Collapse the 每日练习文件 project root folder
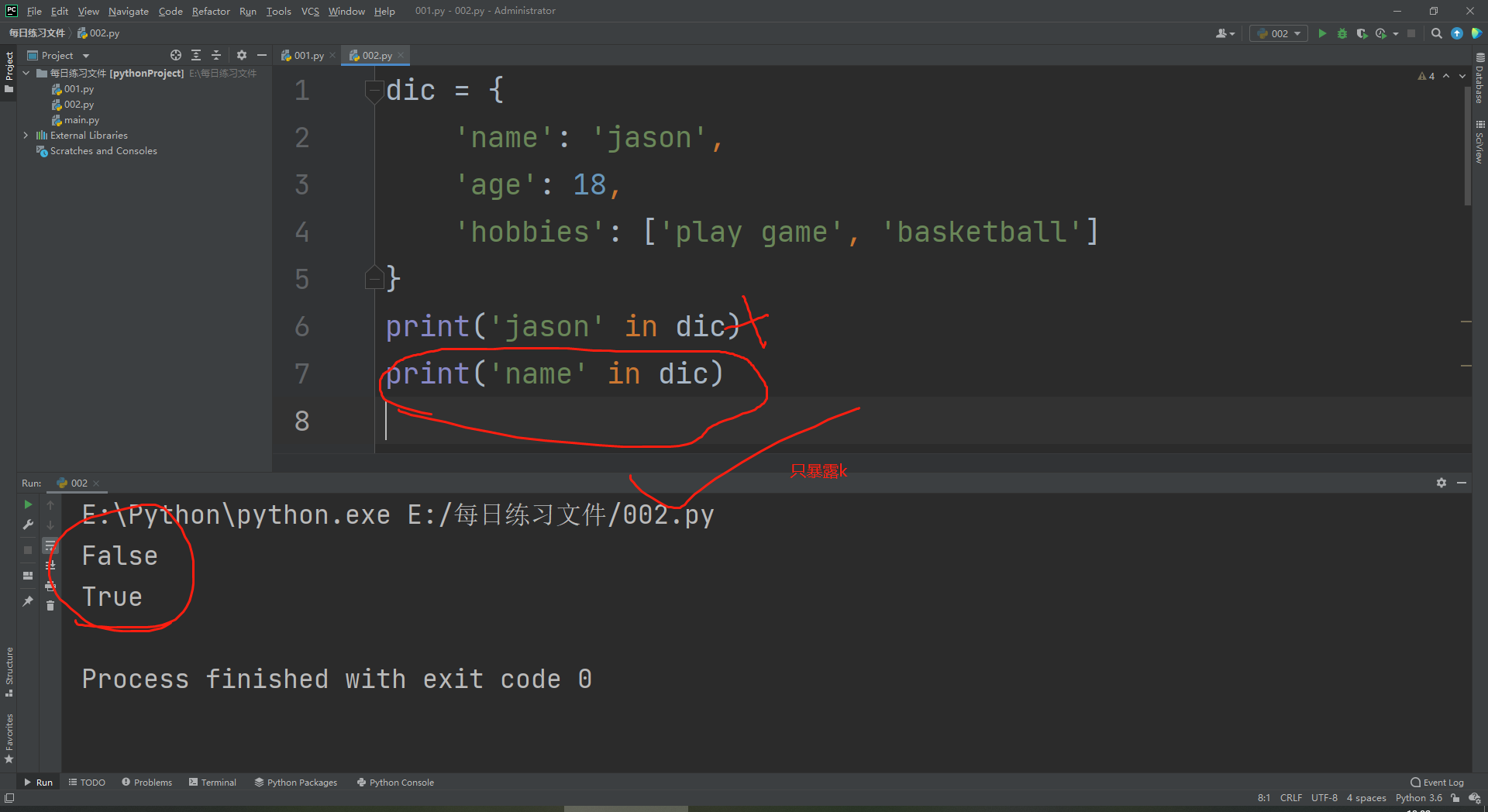The height and width of the screenshot is (812, 1488). (x=26, y=73)
